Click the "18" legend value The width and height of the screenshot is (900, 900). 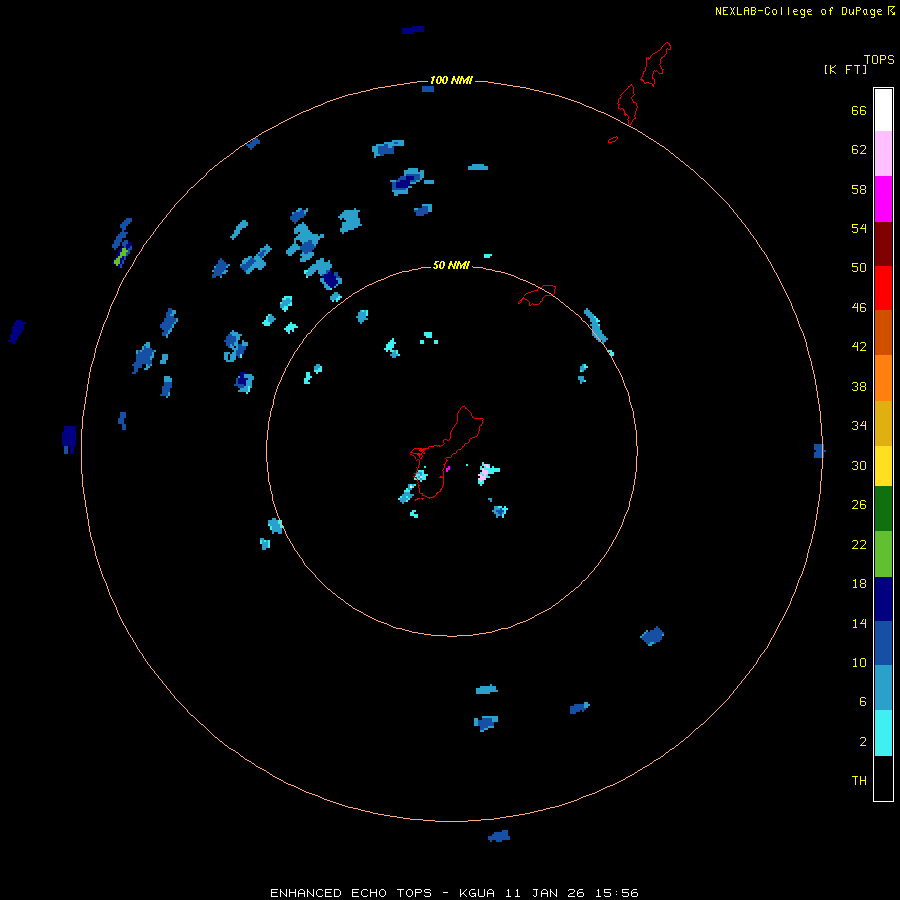pyautogui.click(x=859, y=584)
